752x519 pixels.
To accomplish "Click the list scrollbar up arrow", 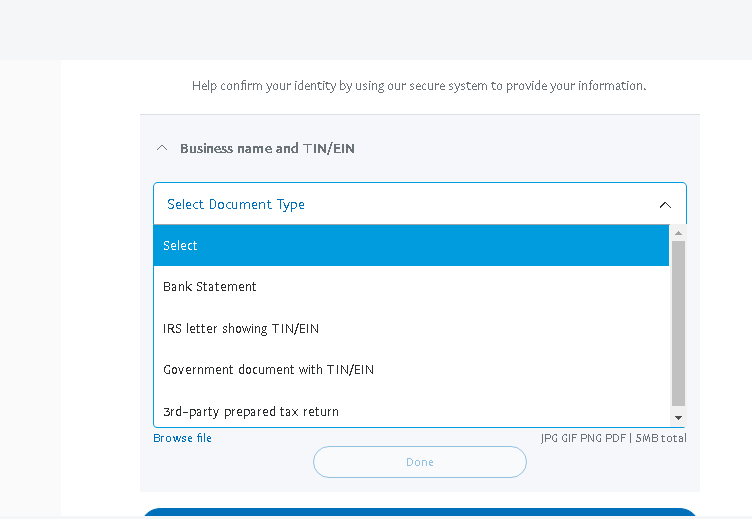I will (x=678, y=233).
